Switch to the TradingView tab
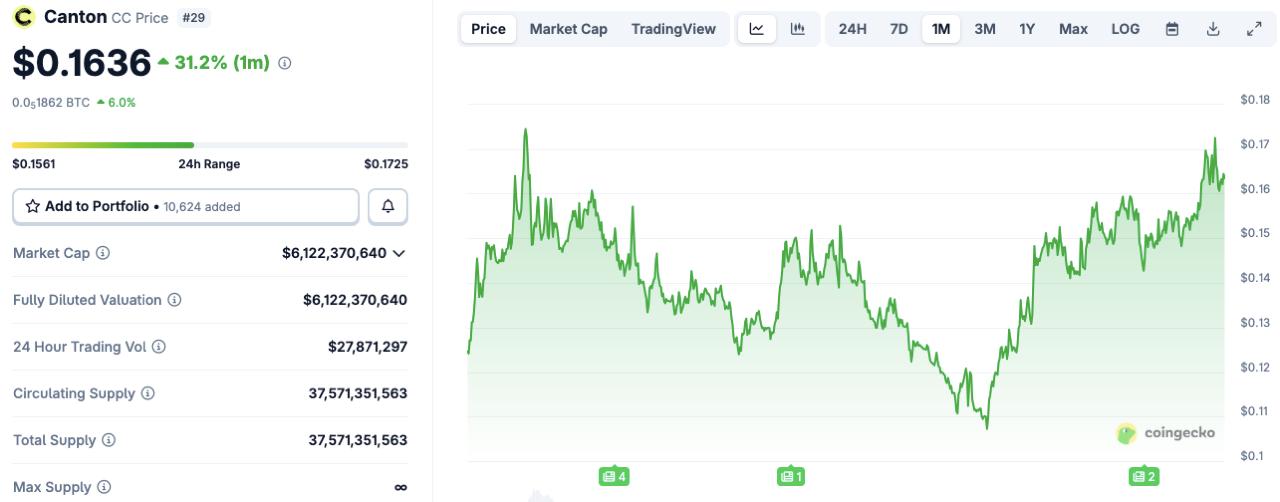The image size is (1280, 502). (673, 29)
